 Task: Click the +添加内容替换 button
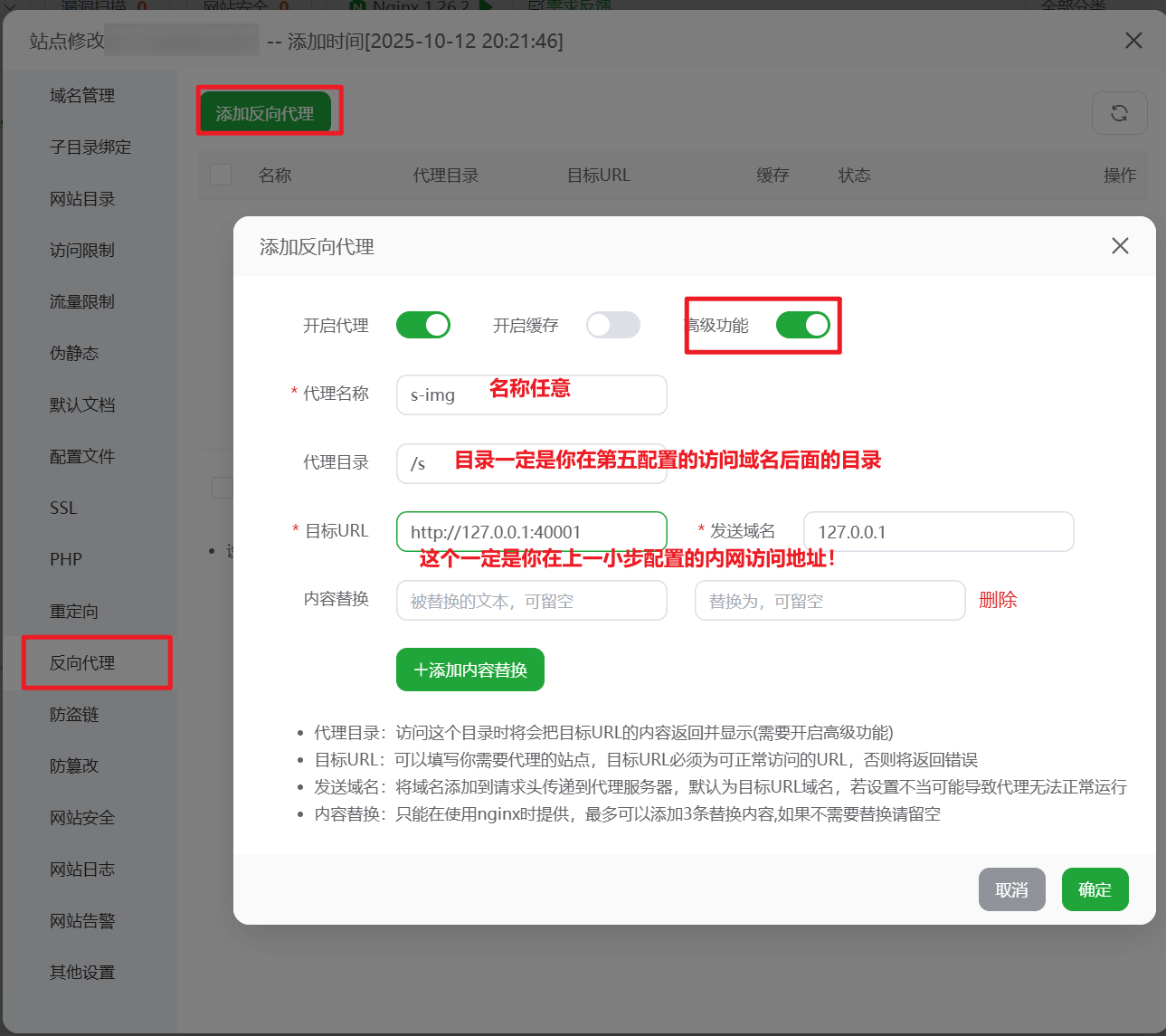469,670
